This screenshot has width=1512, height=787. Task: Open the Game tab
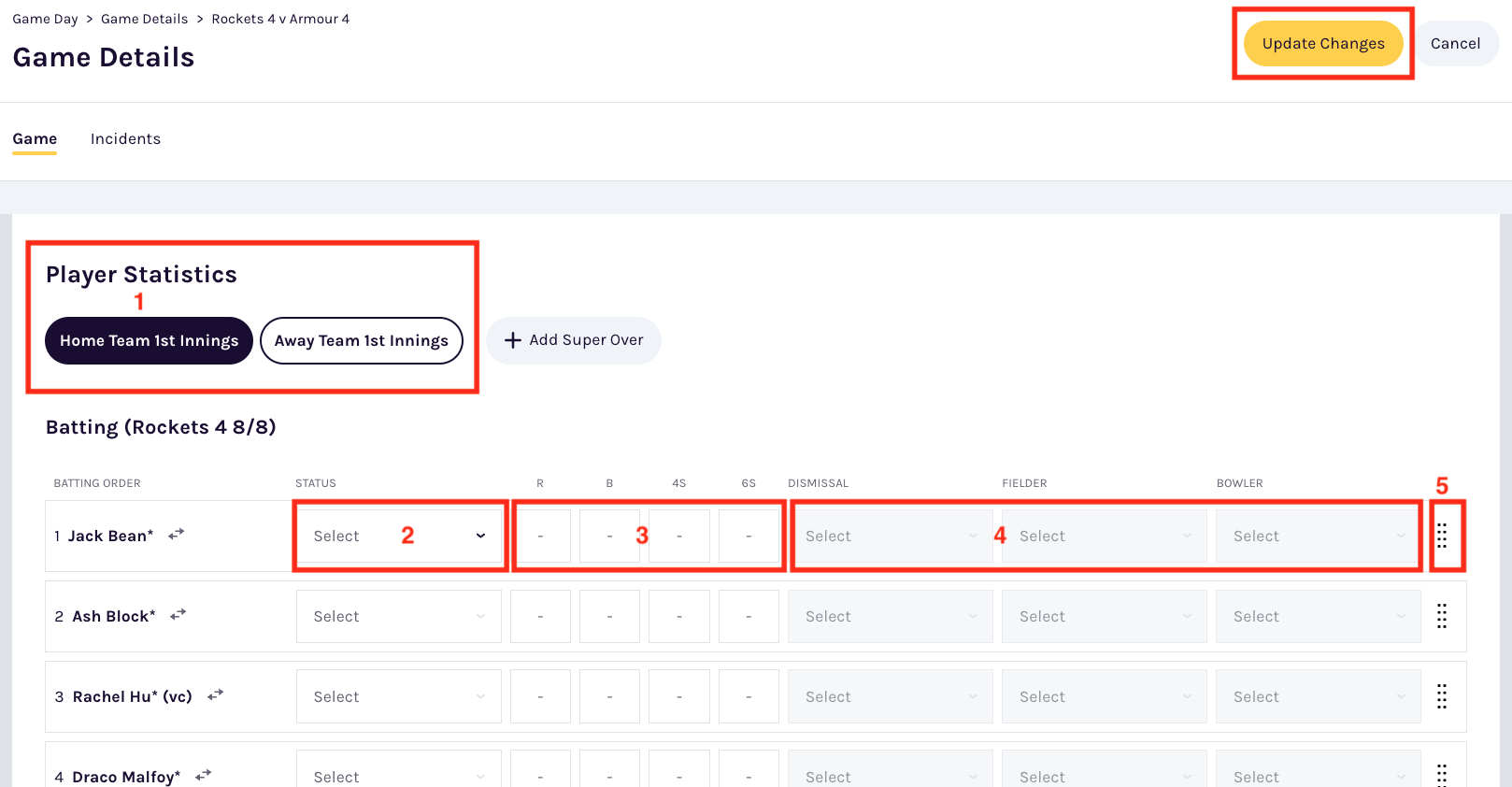35,139
